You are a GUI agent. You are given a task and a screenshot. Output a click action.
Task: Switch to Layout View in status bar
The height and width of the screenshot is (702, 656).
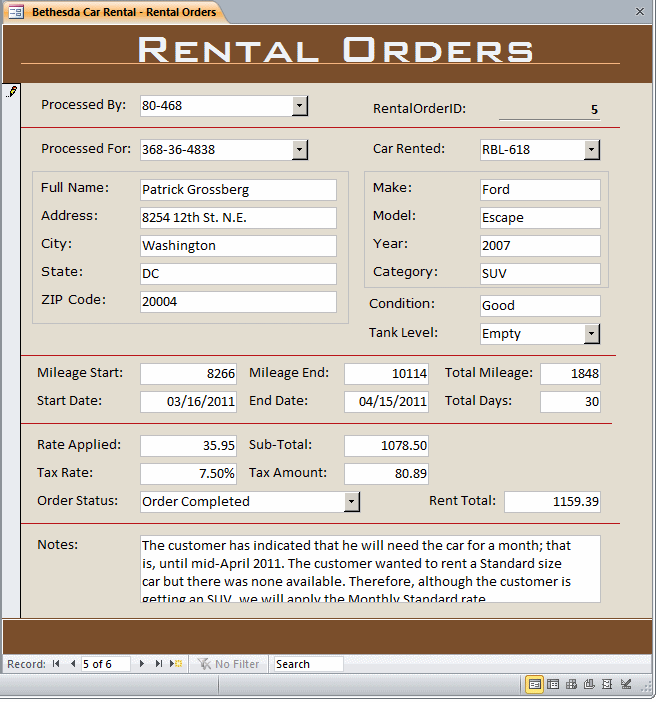point(607,684)
